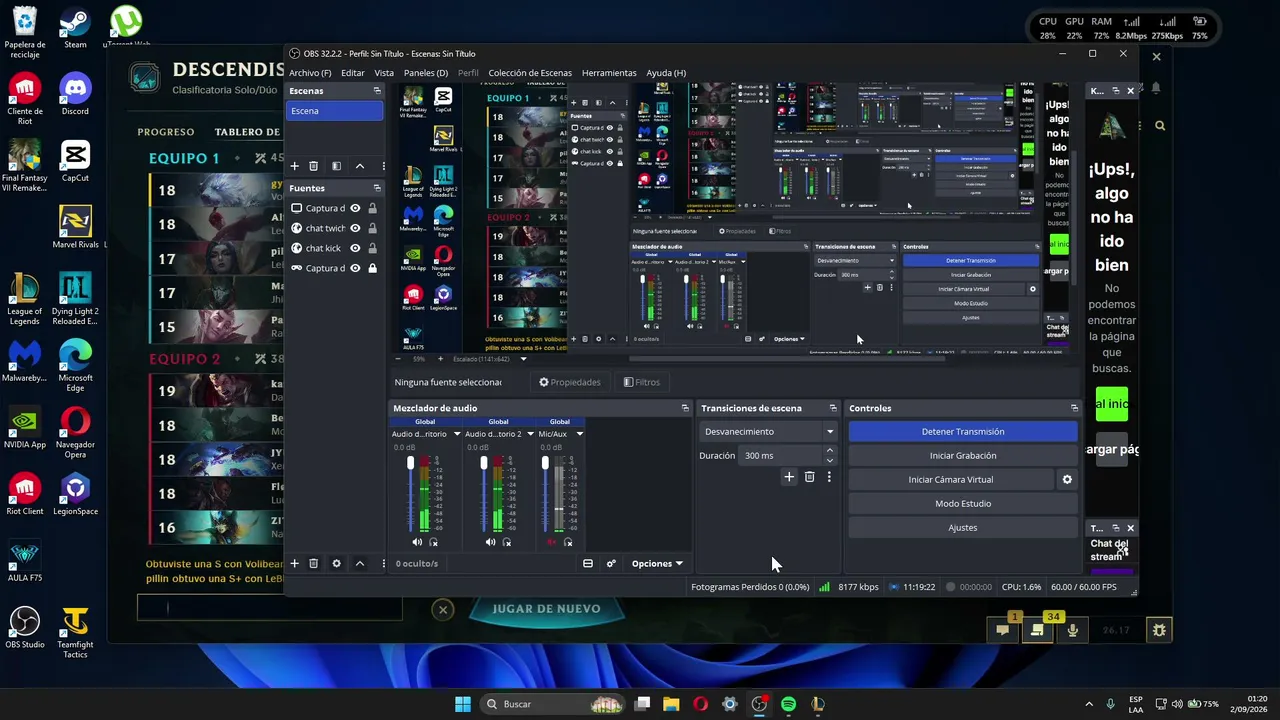The height and width of the screenshot is (720, 1280).
Task: Open Spotify from the taskbar
Action: 788,704
